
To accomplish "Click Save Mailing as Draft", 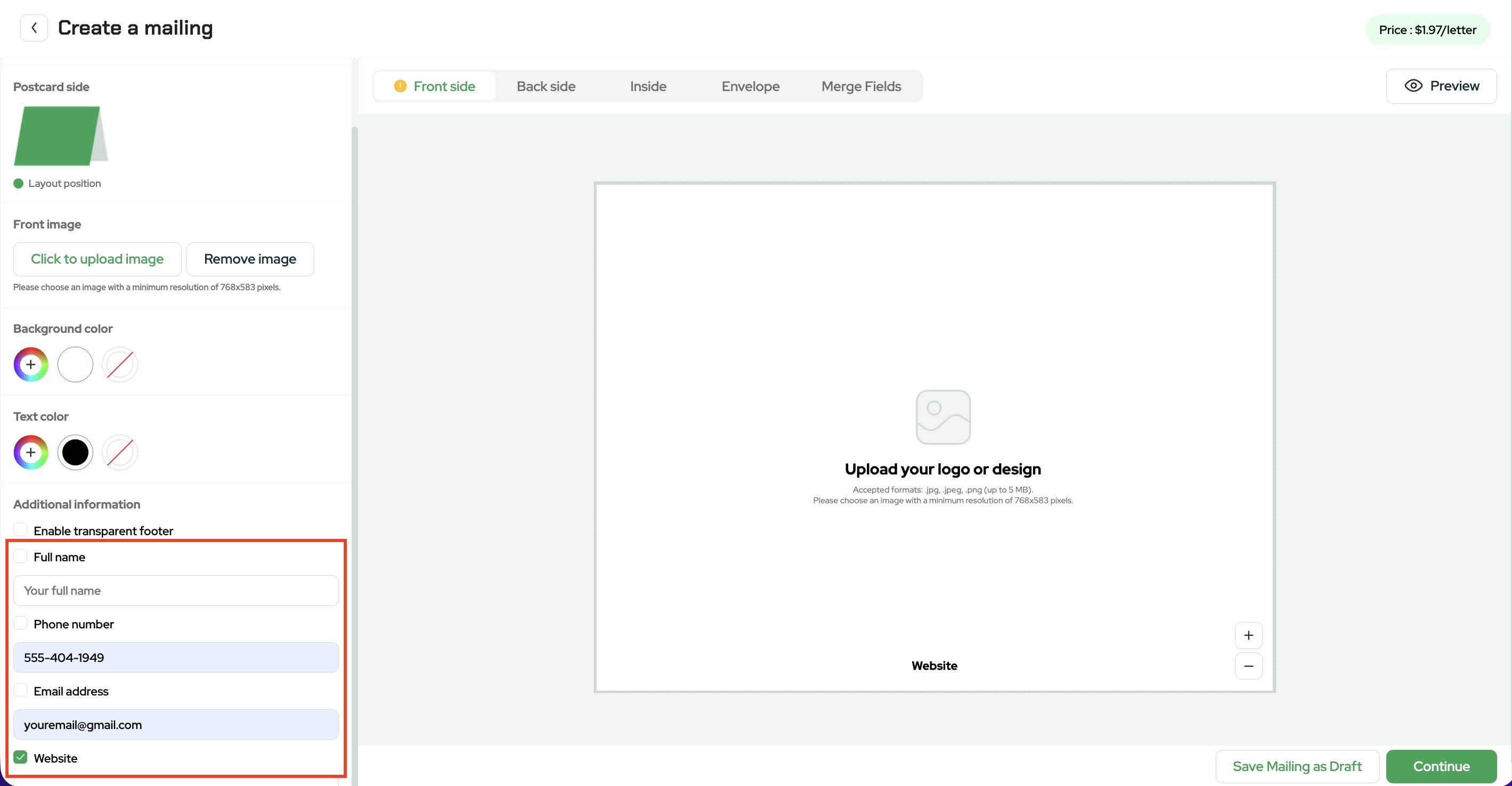I will [1297, 766].
